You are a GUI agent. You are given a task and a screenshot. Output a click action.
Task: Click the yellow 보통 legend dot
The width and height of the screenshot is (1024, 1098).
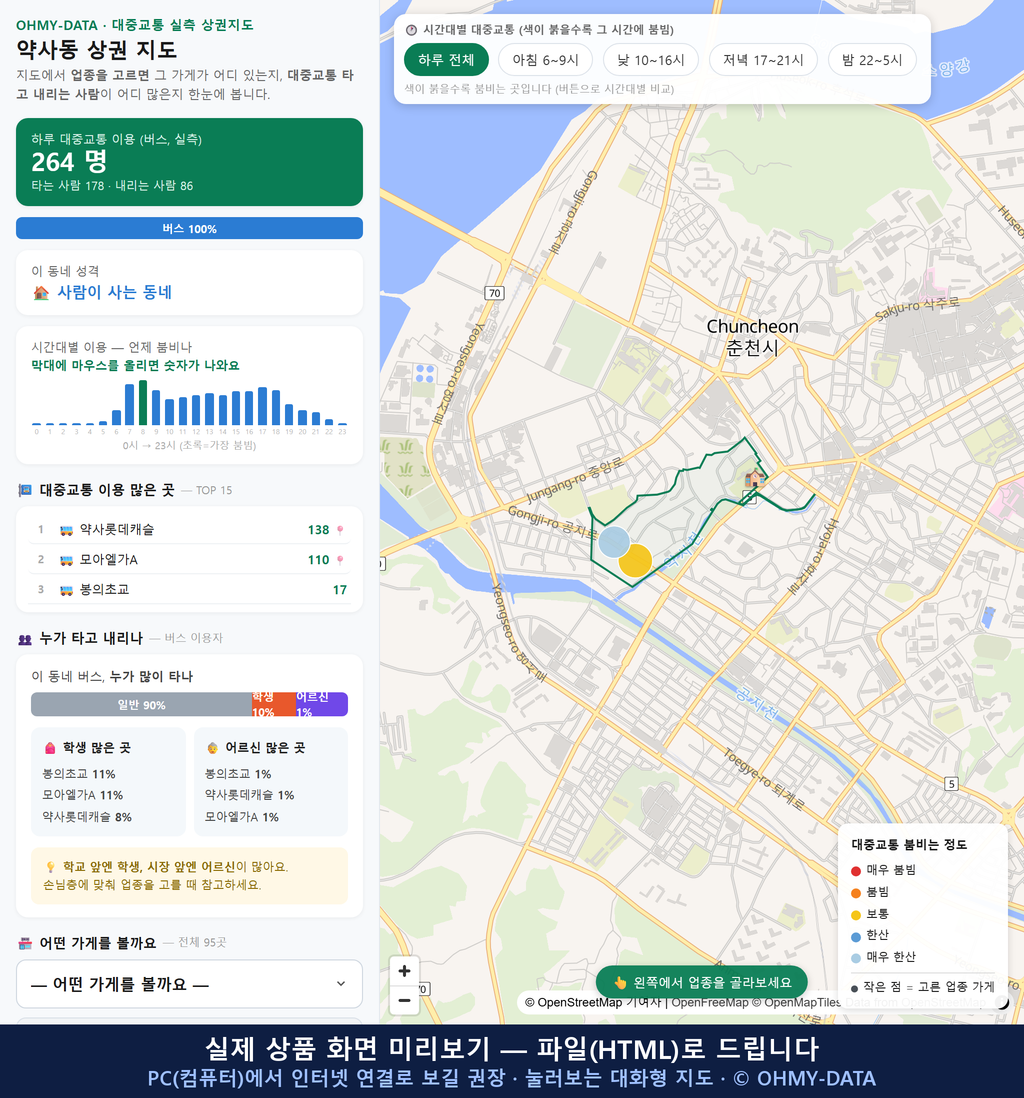pos(855,915)
